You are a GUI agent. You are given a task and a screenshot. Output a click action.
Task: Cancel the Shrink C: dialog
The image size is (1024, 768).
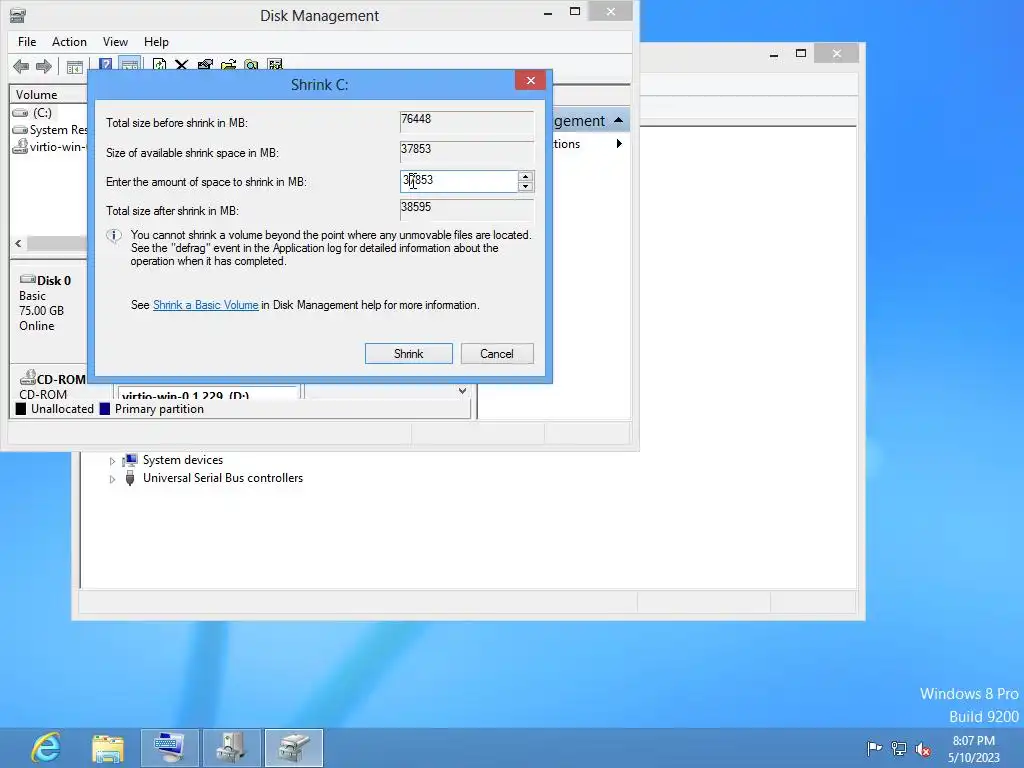tap(497, 353)
